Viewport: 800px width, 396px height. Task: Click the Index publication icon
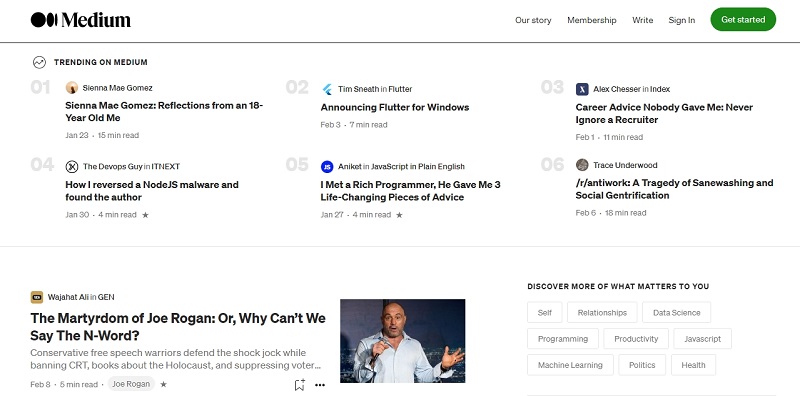(582, 89)
